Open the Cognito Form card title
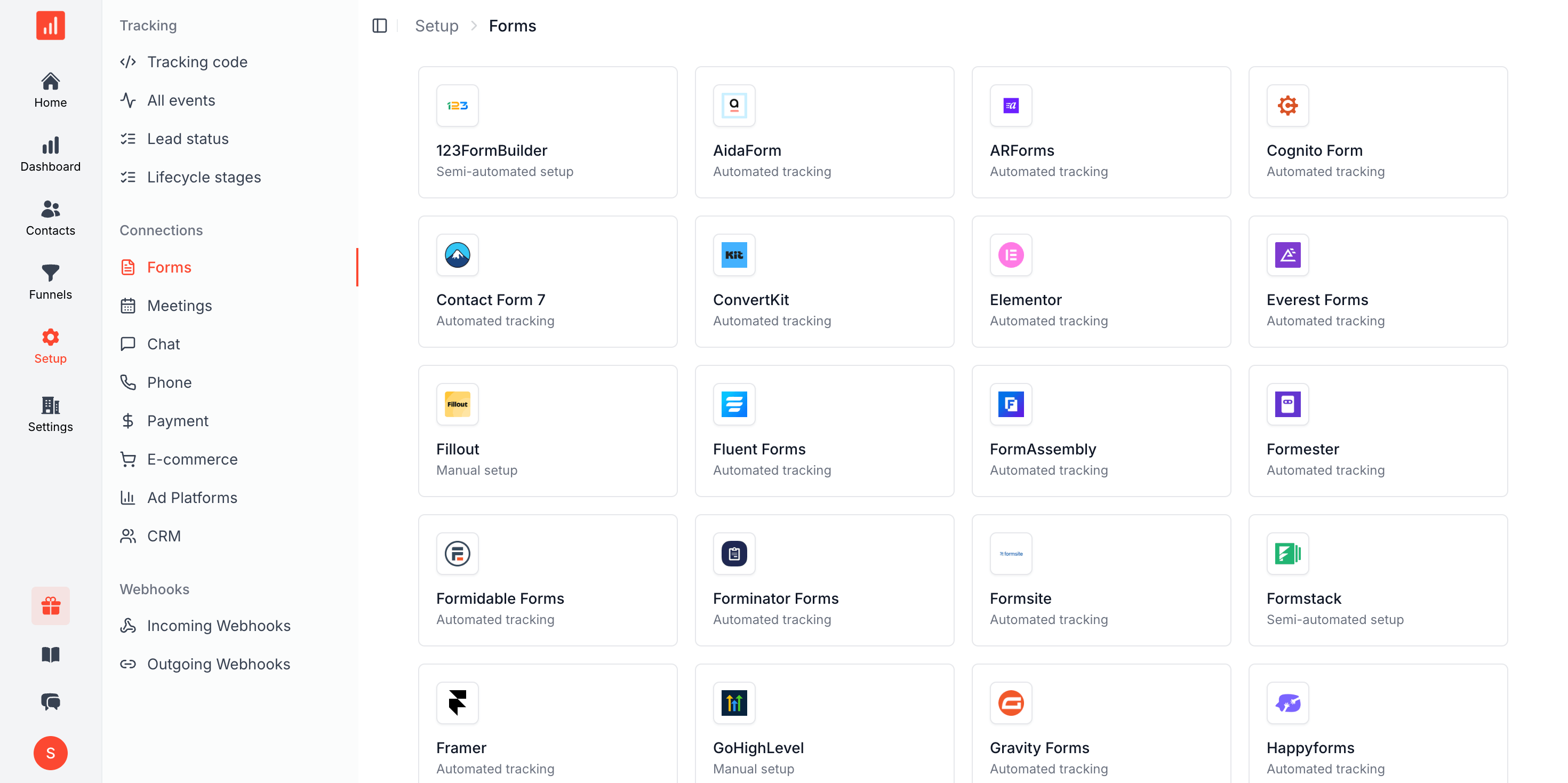 pyautogui.click(x=1314, y=150)
